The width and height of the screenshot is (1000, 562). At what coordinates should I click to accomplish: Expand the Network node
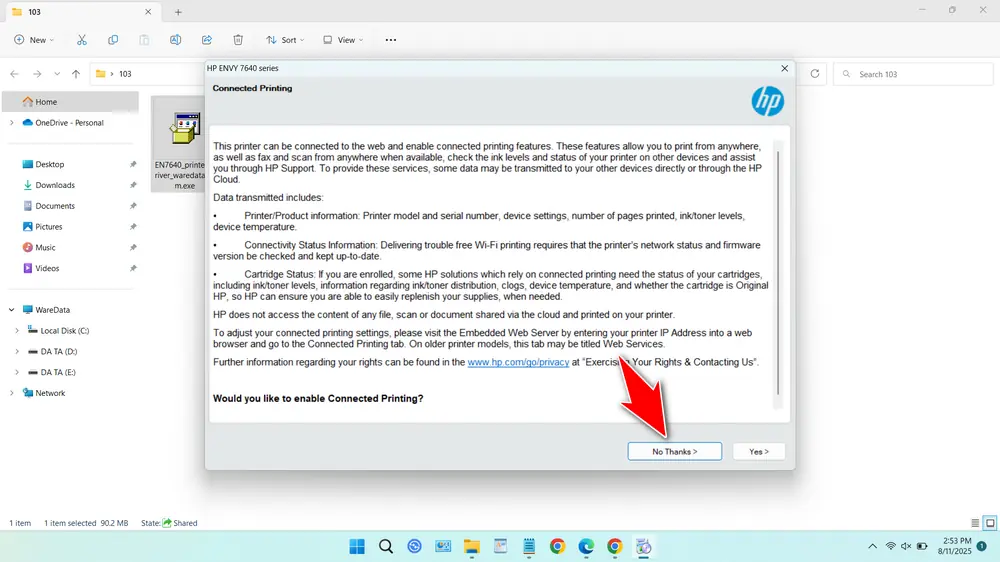[x=11, y=393]
